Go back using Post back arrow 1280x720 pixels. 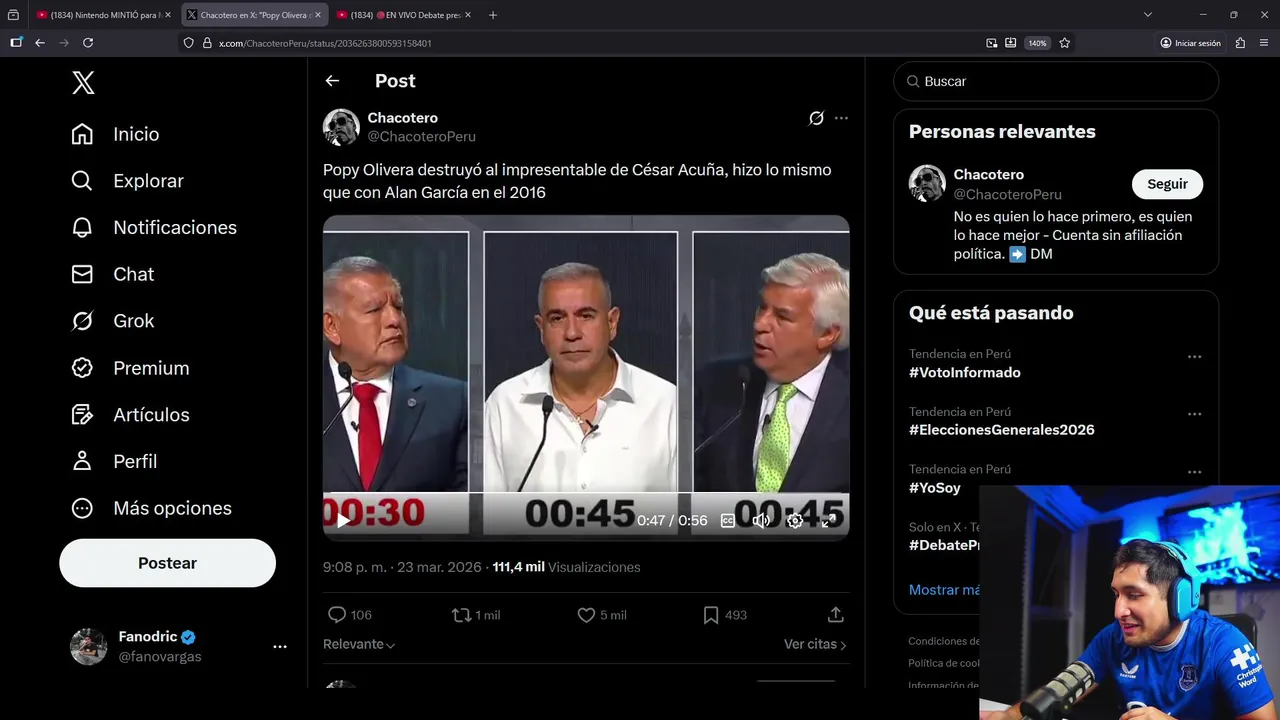click(332, 81)
